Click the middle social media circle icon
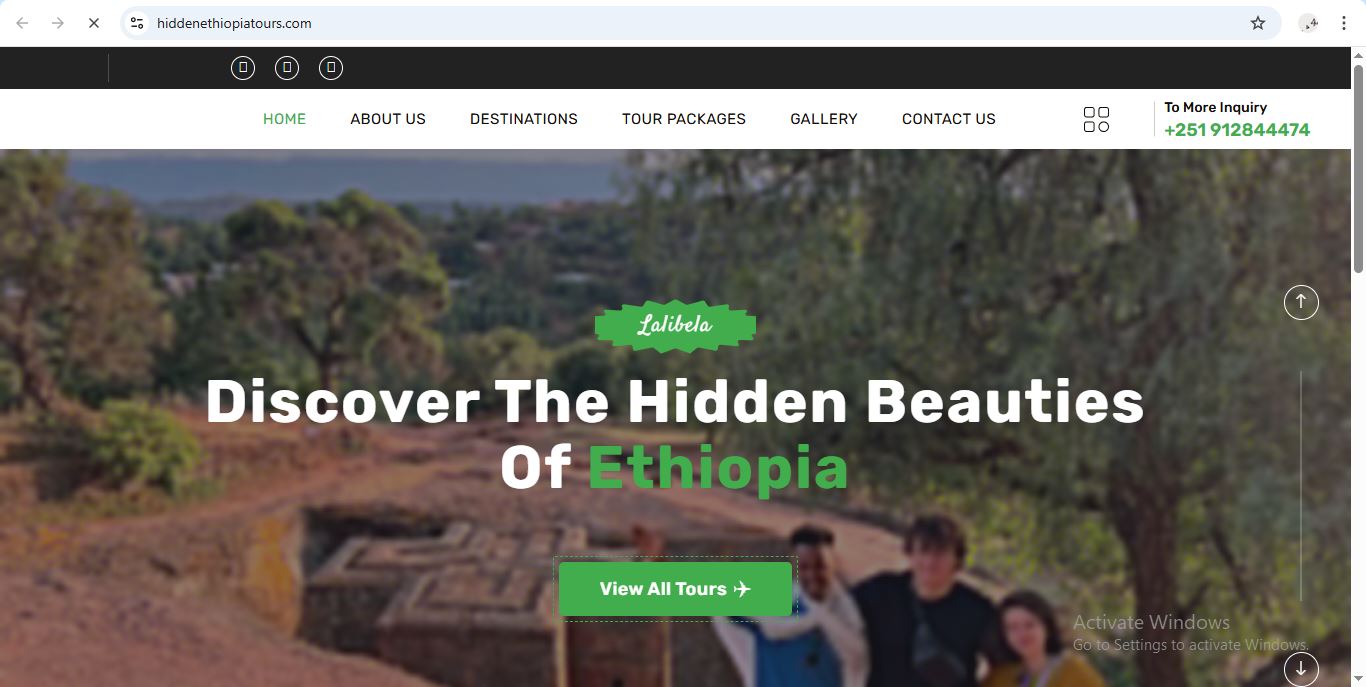The height and width of the screenshot is (687, 1366). [287, 68]
